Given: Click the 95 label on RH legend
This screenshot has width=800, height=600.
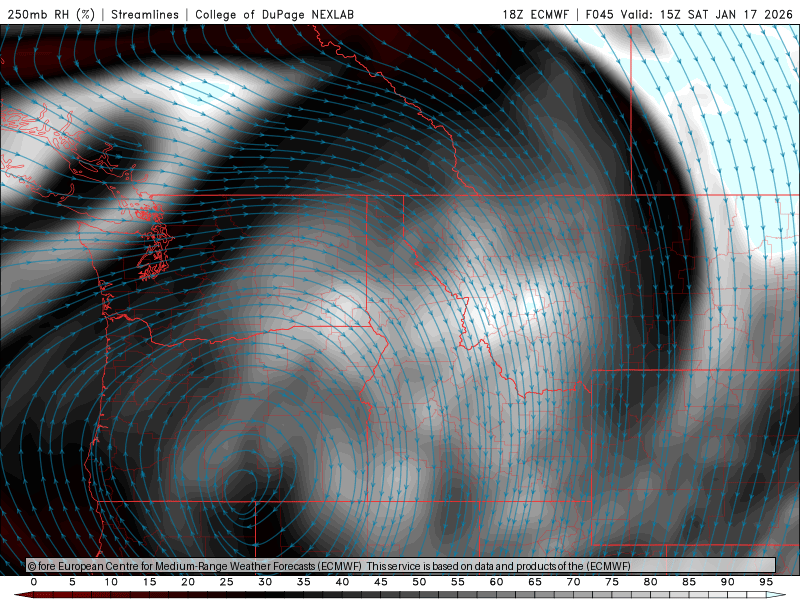Looking at the screenshot, I should click(766, 582).
